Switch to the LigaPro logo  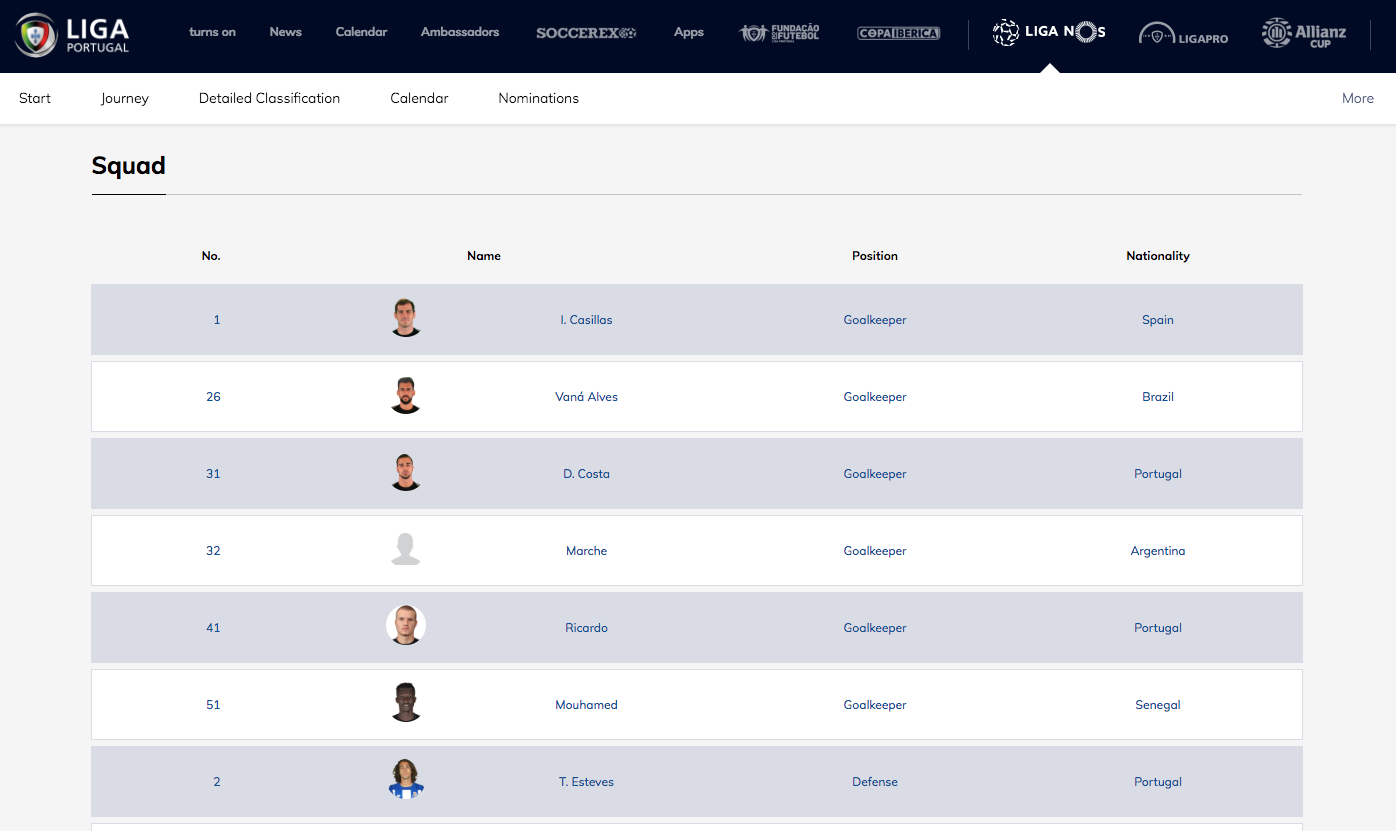point(1183,35)
